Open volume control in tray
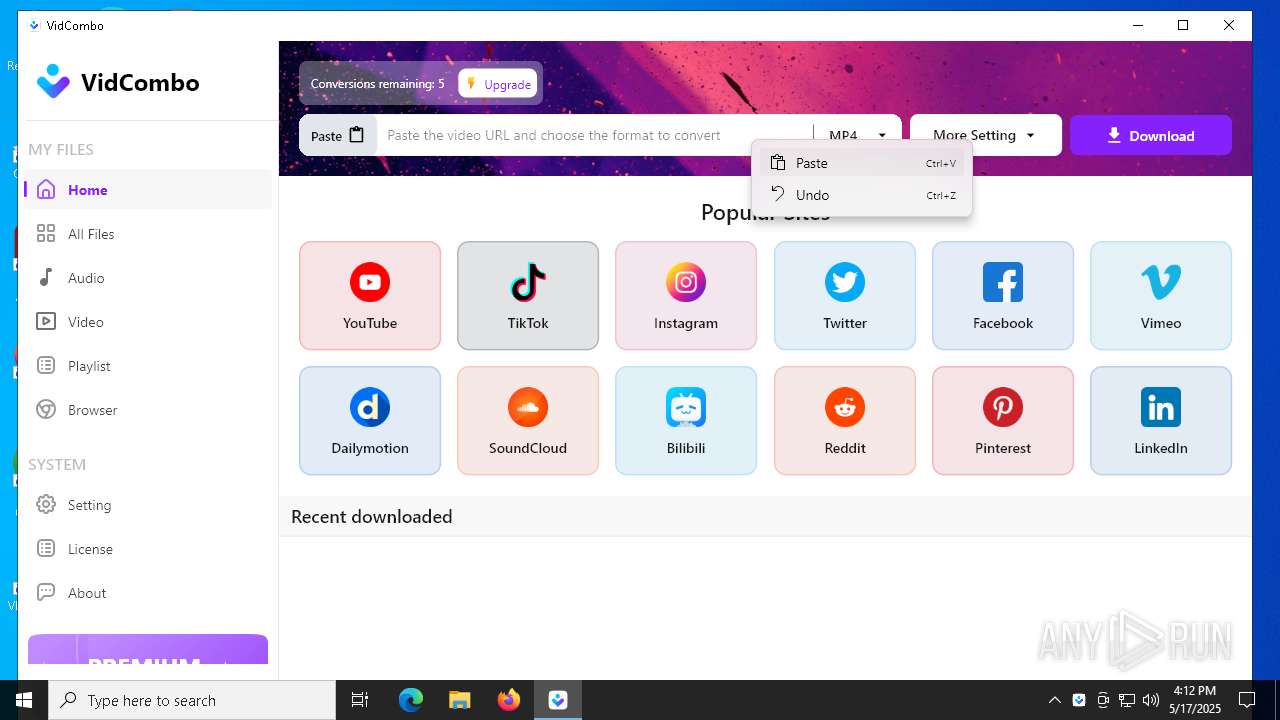 (x=1151, y=700)
